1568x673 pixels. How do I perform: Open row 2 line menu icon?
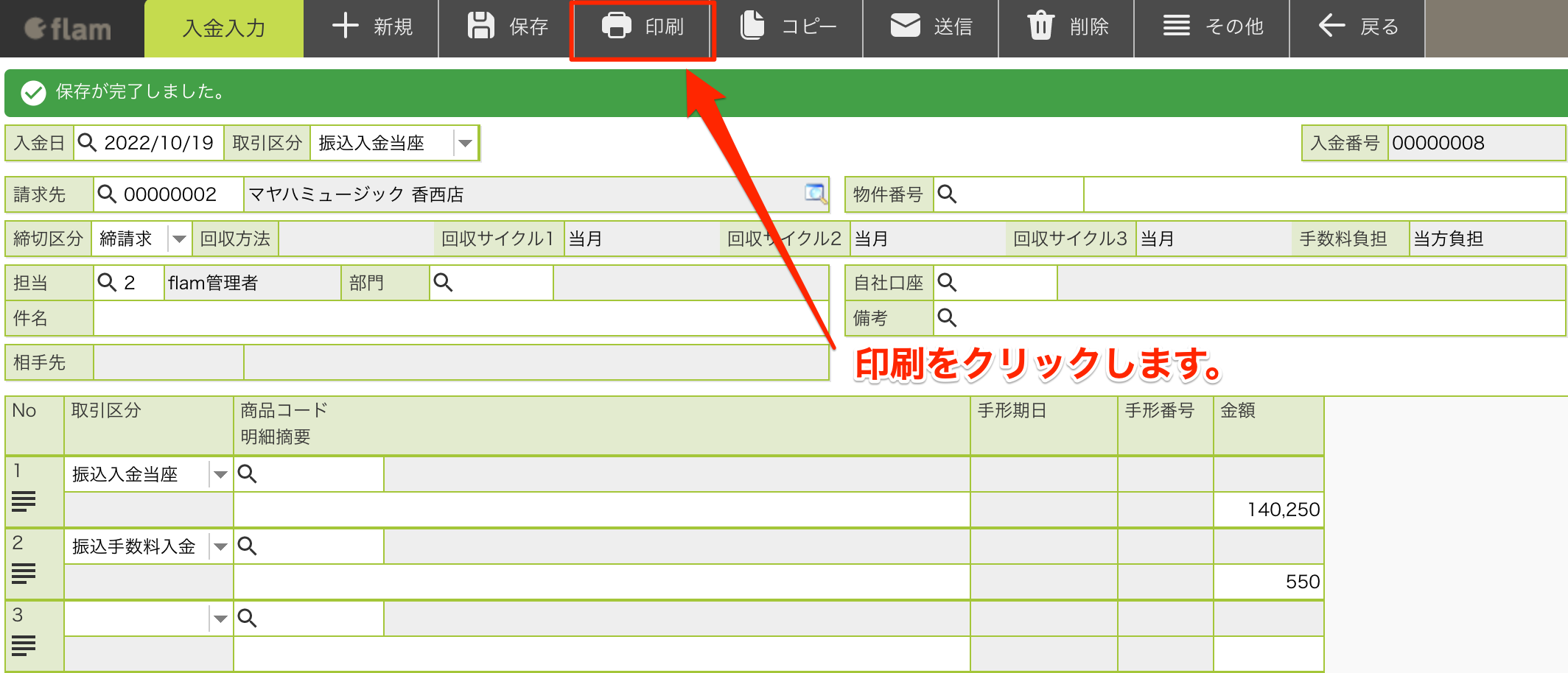(x=24, y=574)
